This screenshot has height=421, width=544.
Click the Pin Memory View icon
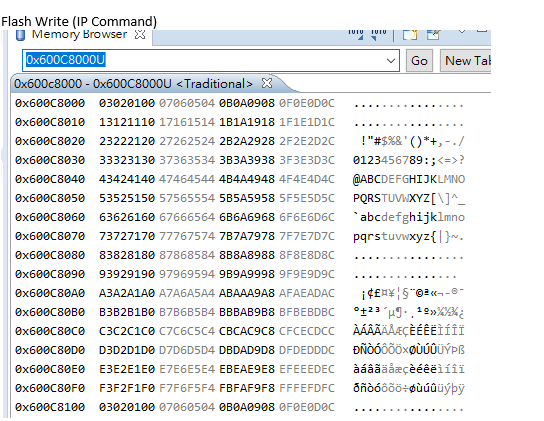tap(433, 34)
